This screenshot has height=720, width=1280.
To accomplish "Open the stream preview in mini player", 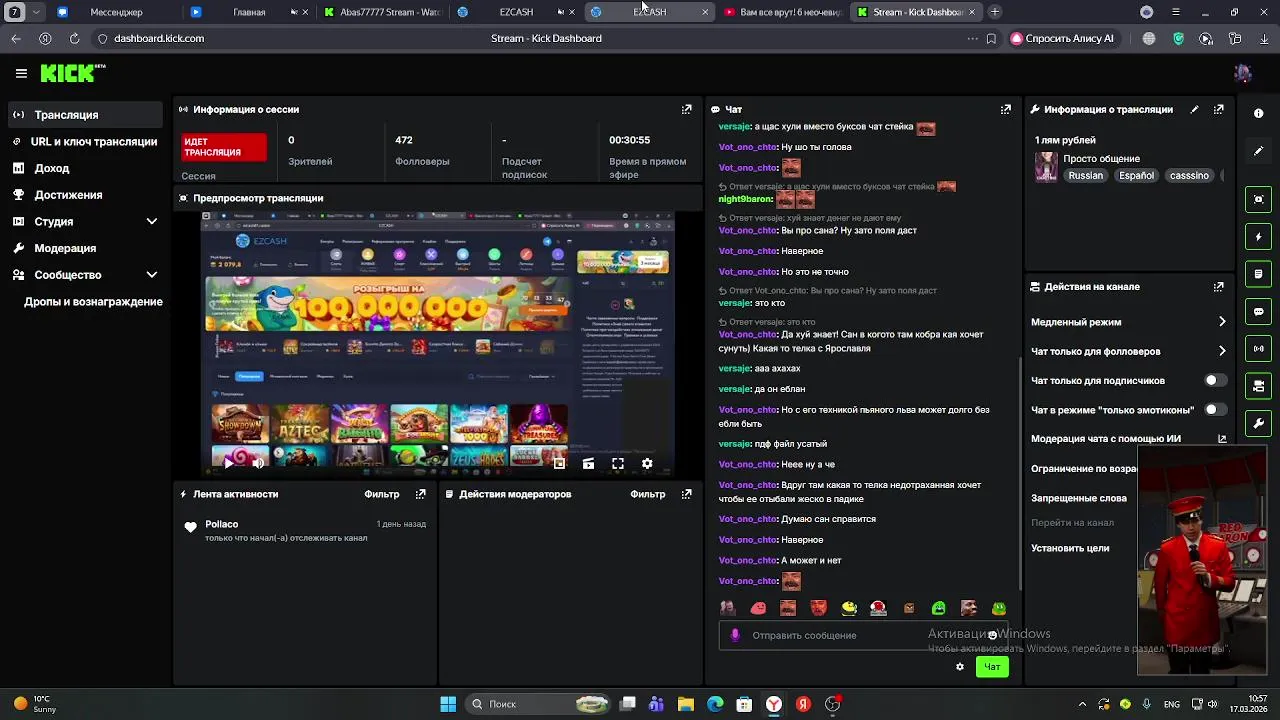I will click(x=559, y=463).
